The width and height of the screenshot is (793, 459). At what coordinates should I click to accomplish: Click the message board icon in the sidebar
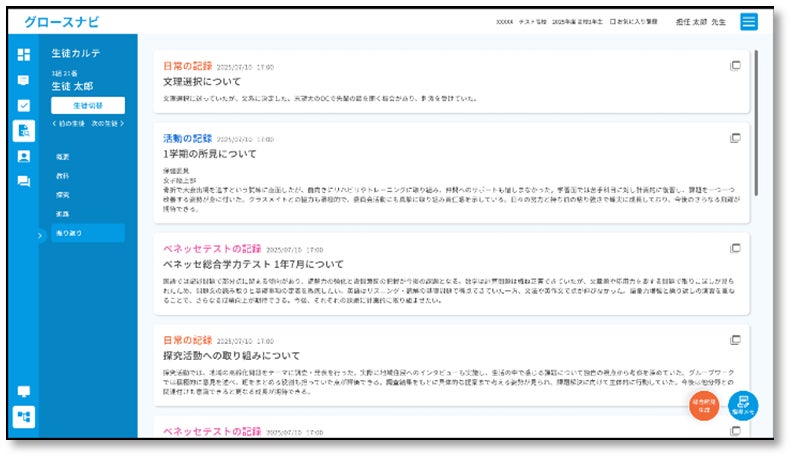[x=24, y=80]
